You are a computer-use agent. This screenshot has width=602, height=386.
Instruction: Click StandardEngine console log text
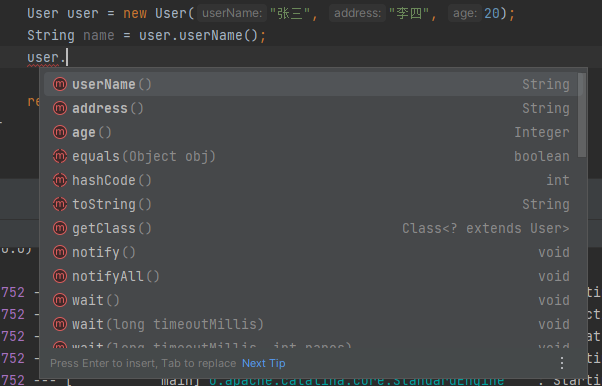(x=357, y=382)
